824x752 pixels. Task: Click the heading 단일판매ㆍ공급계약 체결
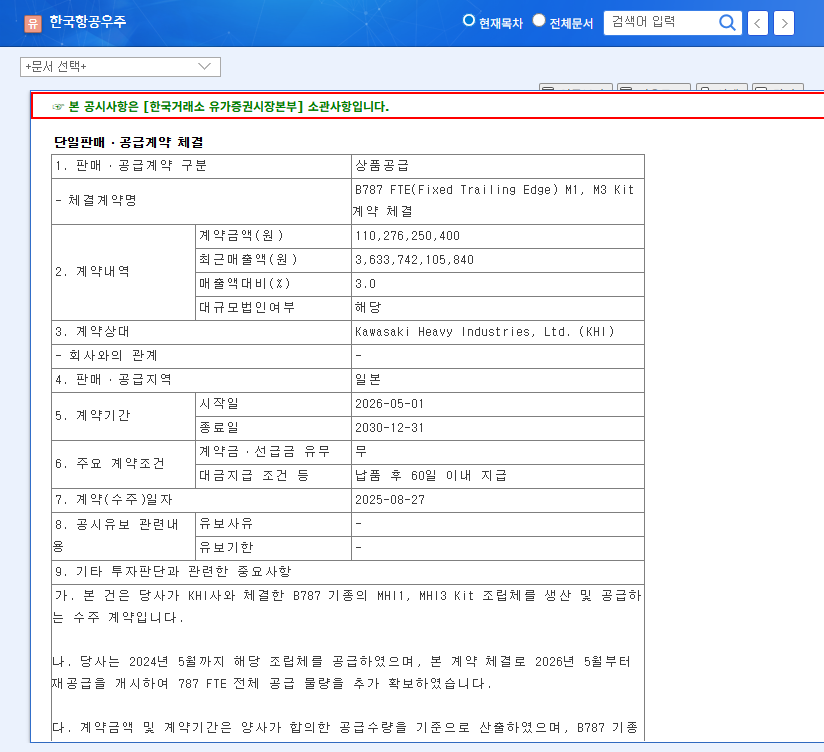point(129,142)
